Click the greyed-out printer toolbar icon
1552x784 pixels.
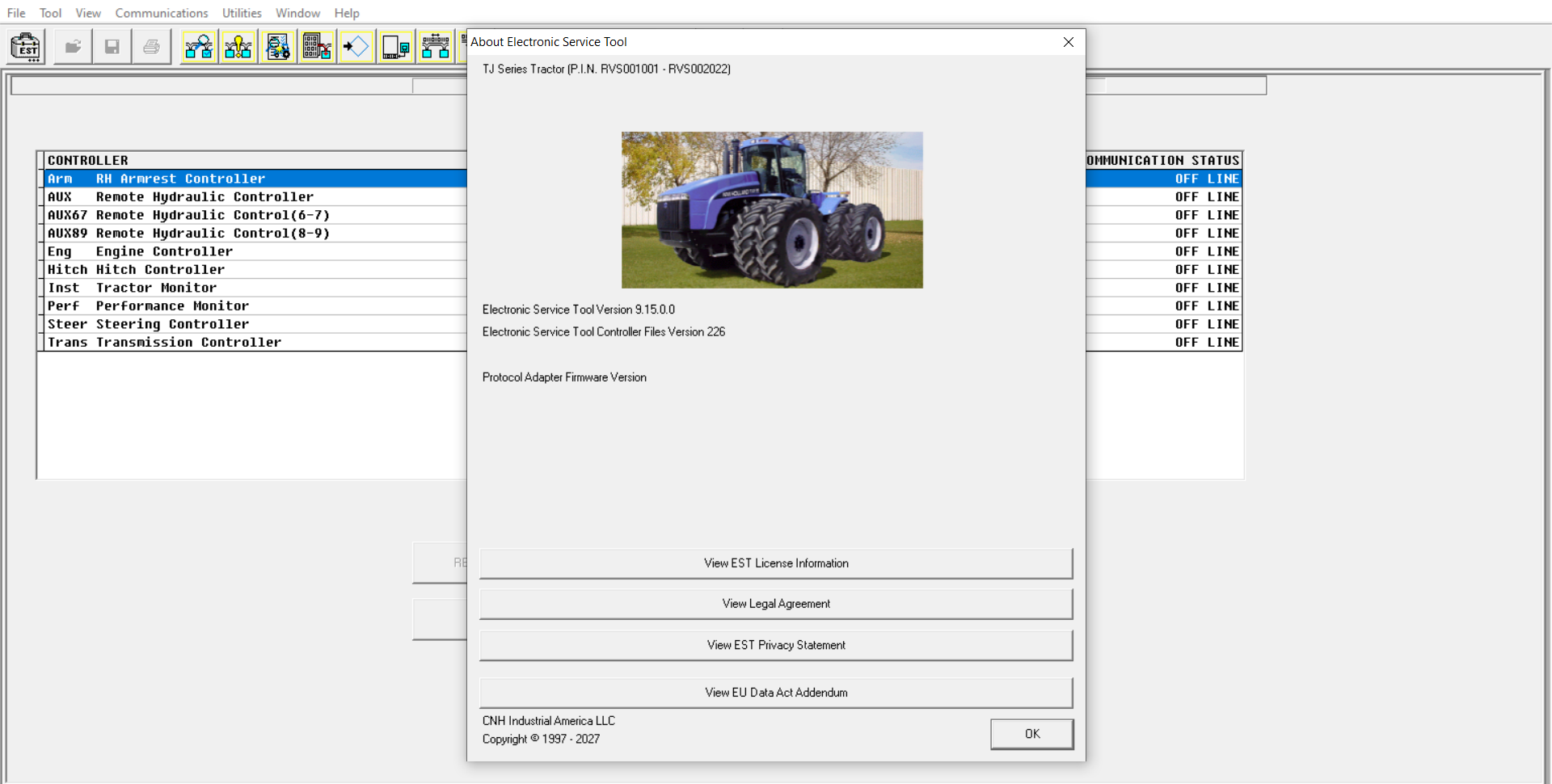pos(151,47)
